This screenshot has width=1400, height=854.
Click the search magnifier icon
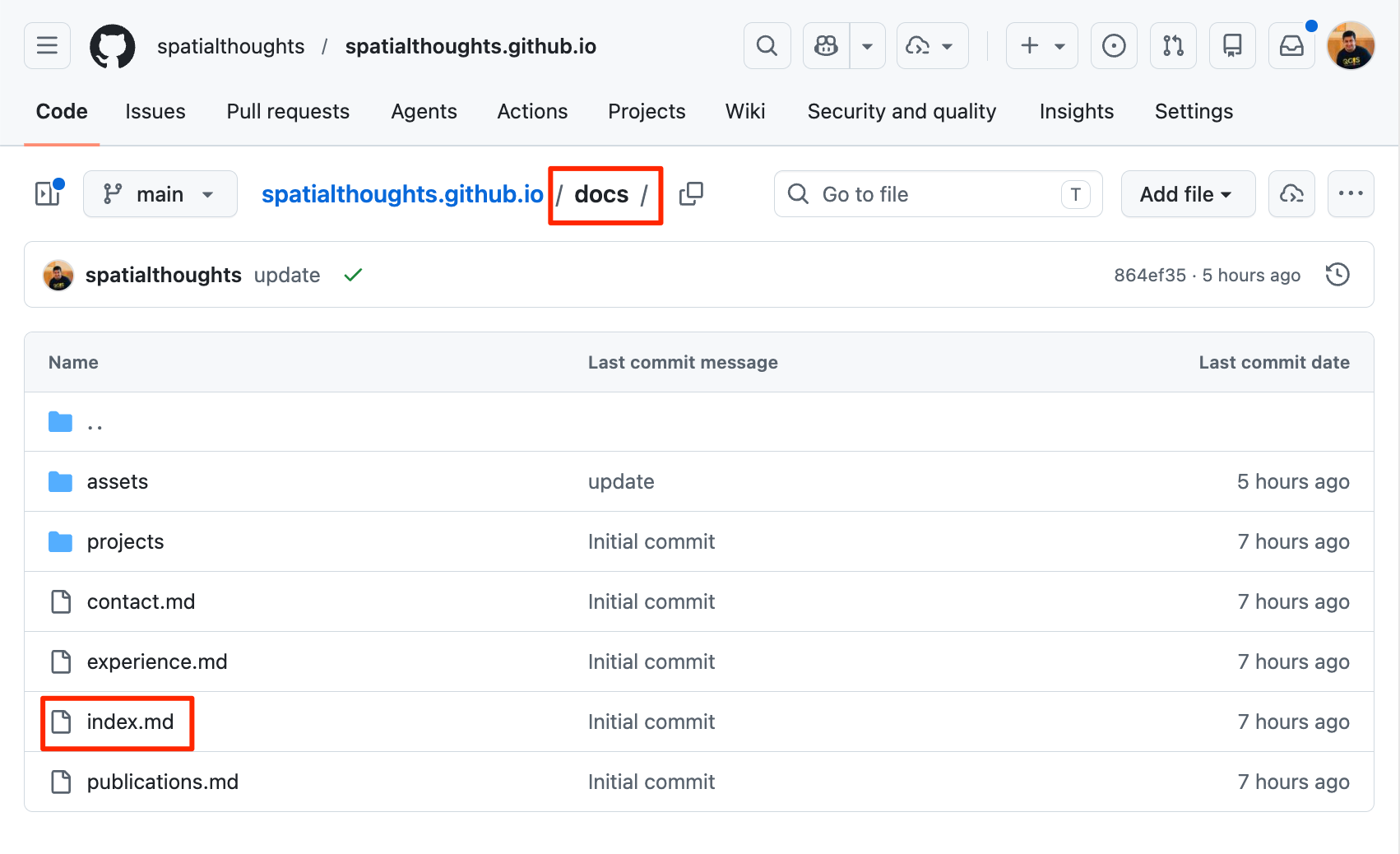767,46
